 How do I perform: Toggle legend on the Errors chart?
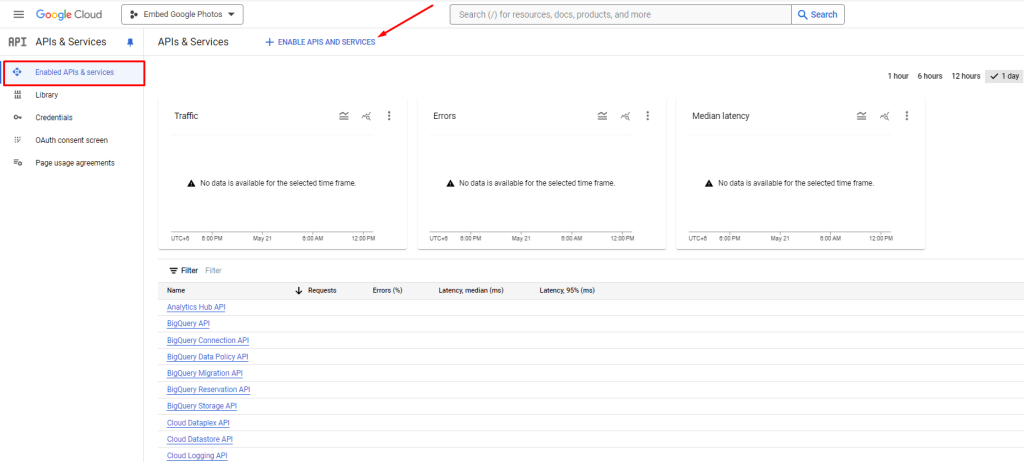[x=602, y=116]
